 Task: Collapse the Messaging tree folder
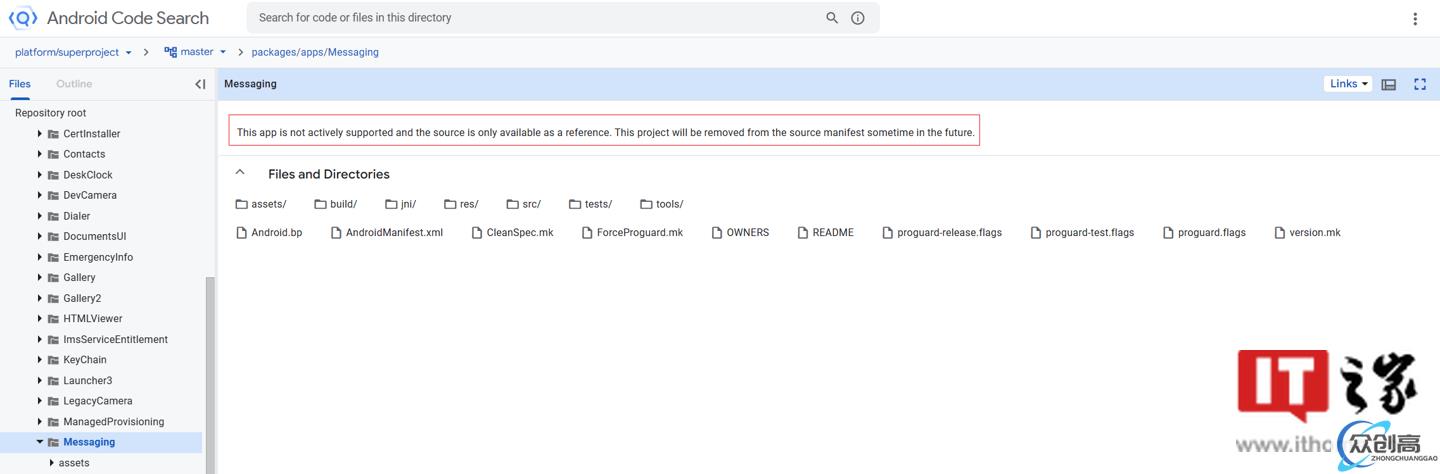click(40, 442)
